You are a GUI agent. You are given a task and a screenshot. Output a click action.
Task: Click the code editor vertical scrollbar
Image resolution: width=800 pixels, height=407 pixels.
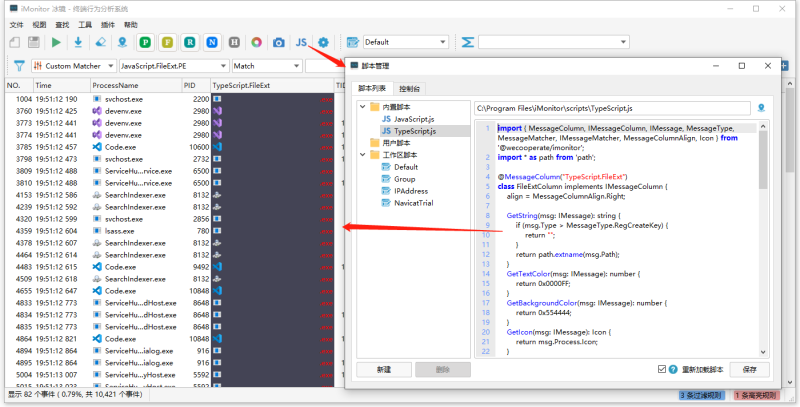(x=763, y=239)
